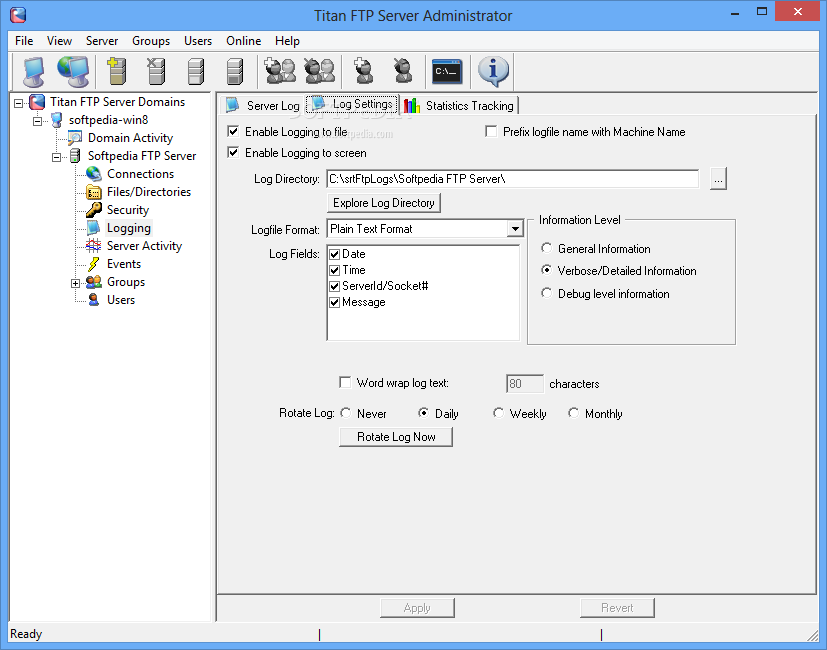Uncheck the Time log field
827x650 pixels.
click(334, 271)
